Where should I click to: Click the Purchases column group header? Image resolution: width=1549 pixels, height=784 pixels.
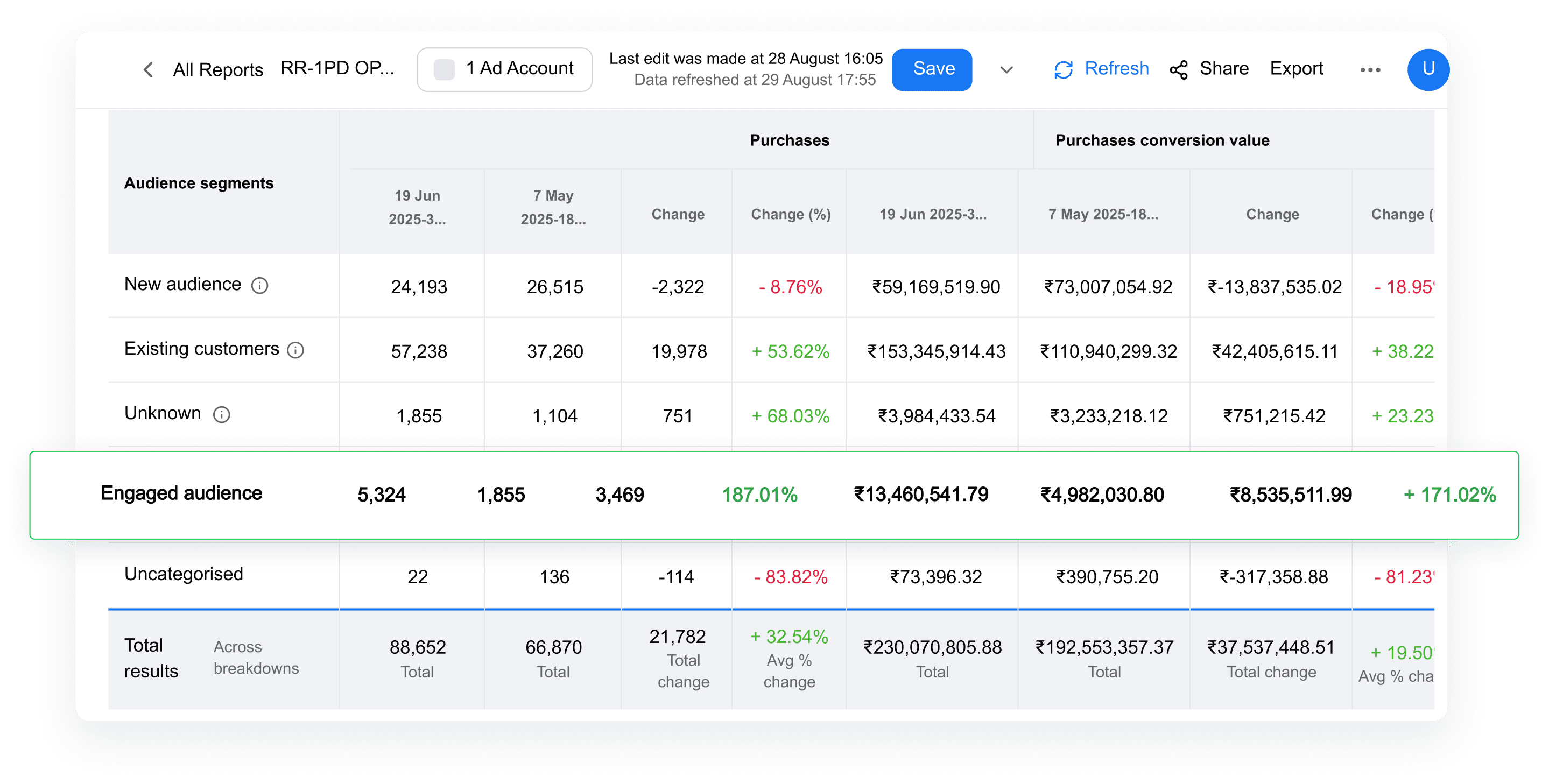pos(789,140)
